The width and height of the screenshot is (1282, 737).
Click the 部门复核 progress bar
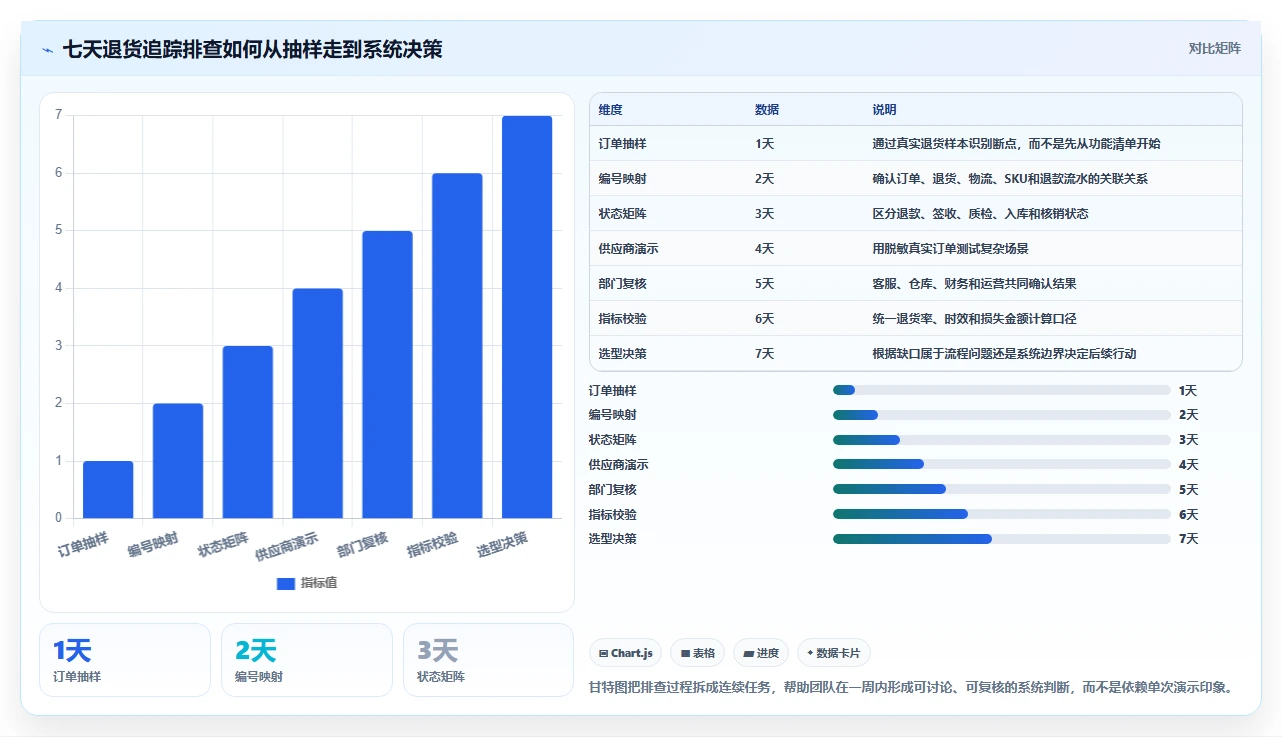click(x=1001, y=489)
